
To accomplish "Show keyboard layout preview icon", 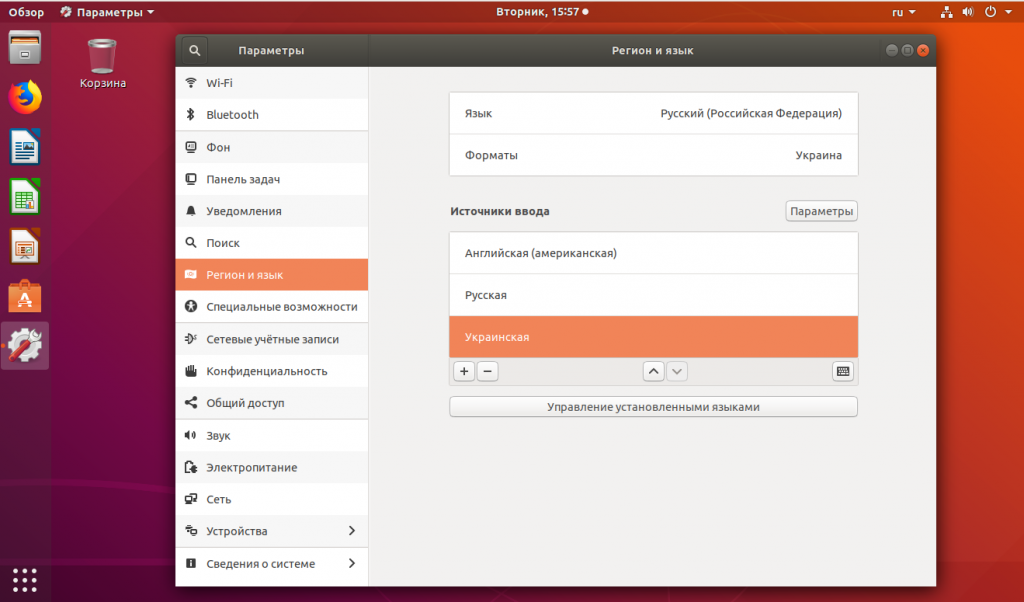I will coord(843,371).
